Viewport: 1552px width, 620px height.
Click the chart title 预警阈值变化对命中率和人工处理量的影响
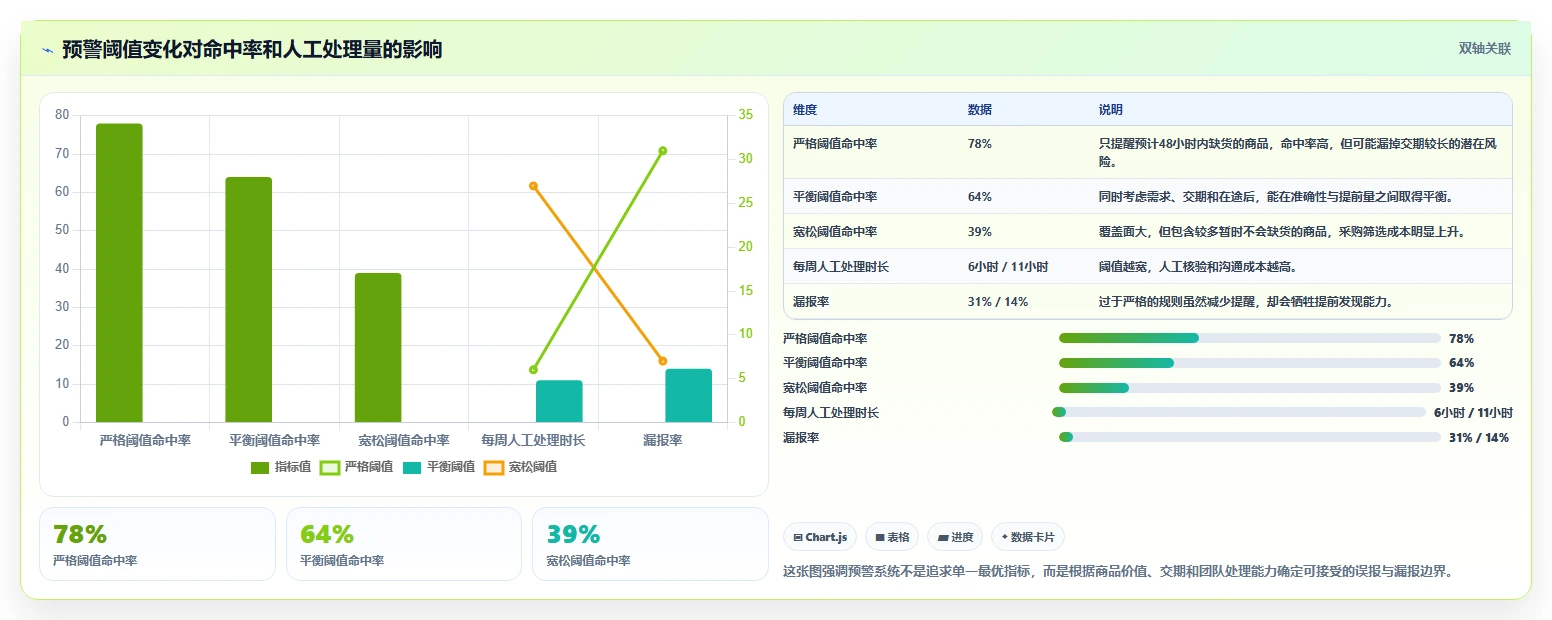pyautogui.click(x=252, y=49)
